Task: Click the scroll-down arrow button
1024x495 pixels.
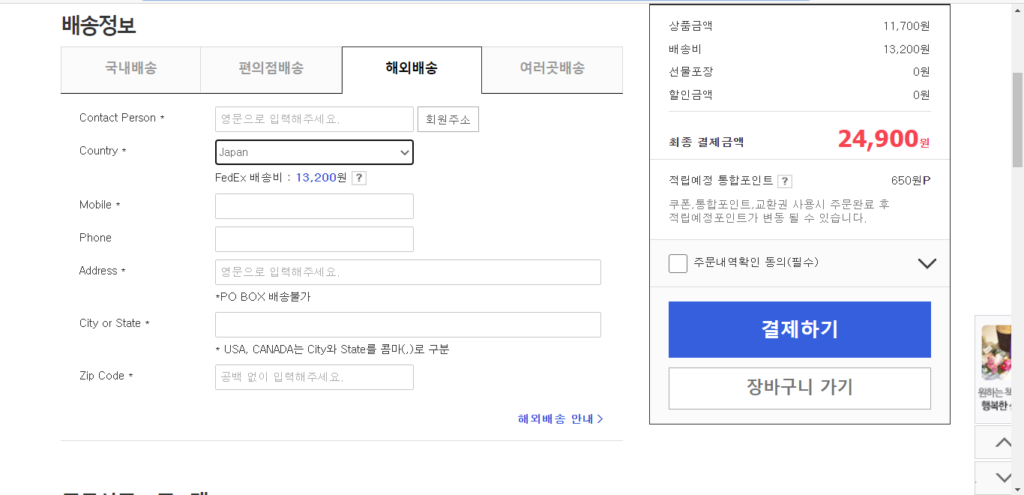Action: 998,476
